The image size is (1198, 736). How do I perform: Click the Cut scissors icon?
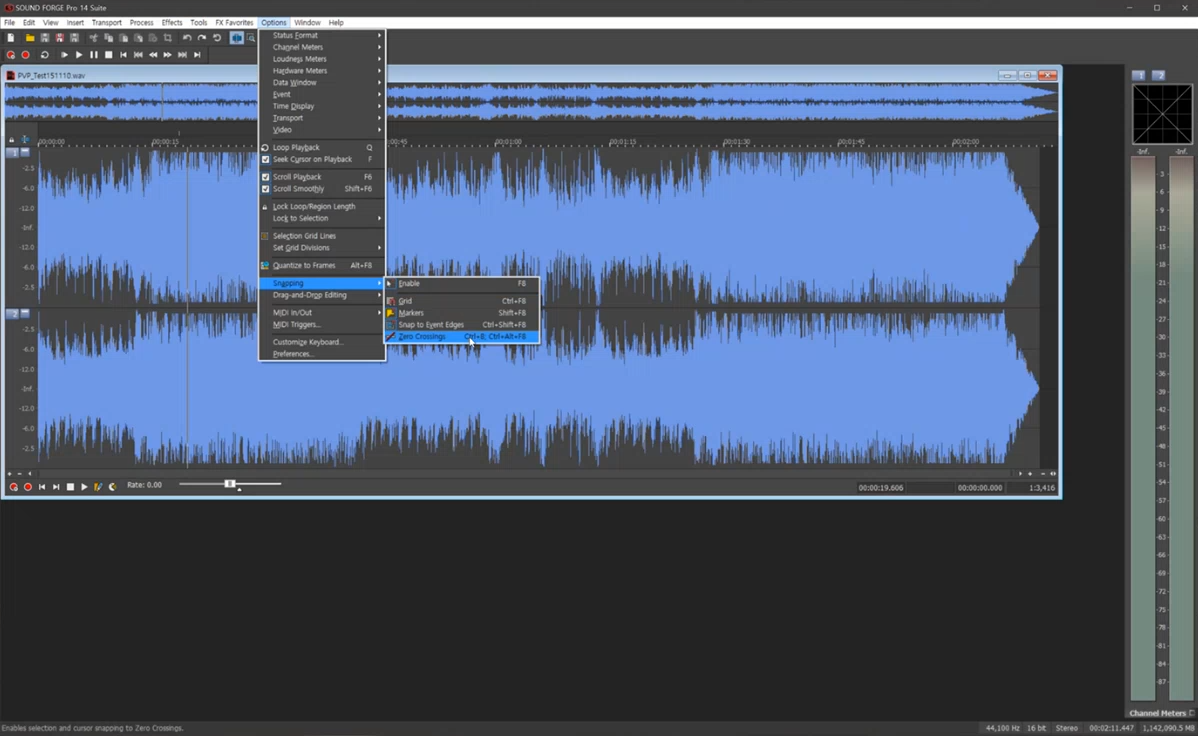[x=93, y=37]
